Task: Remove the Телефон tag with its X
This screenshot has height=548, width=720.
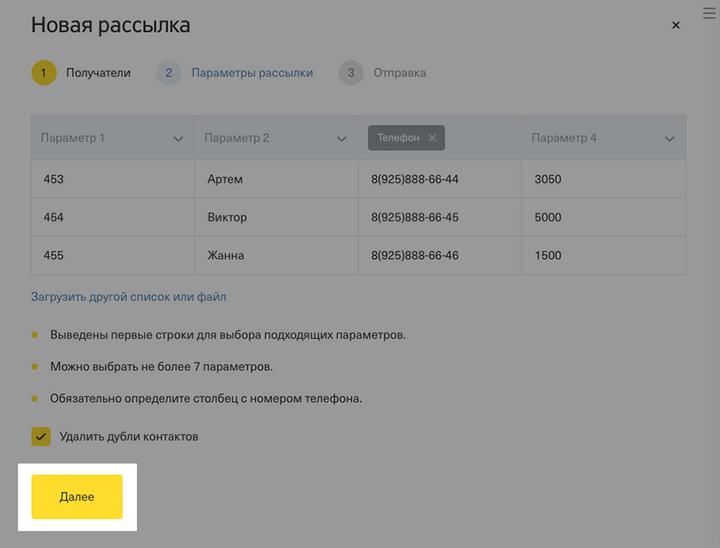Action: point(432,138)
